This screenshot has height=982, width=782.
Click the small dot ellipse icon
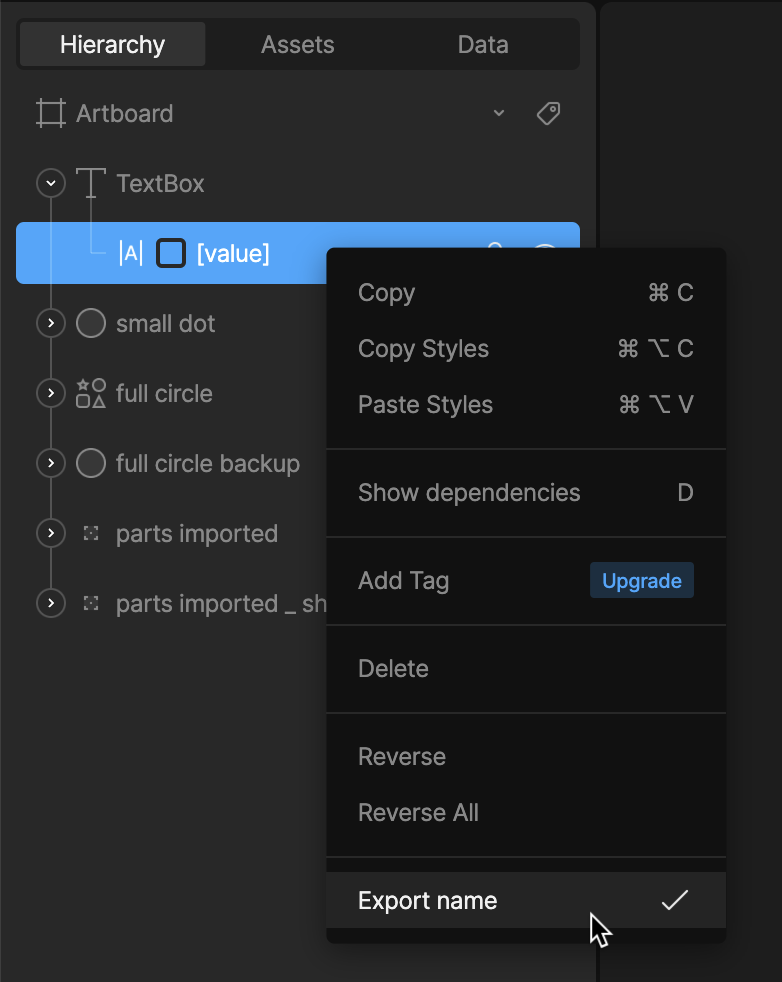pyautogui.click(x=91, y=324)
